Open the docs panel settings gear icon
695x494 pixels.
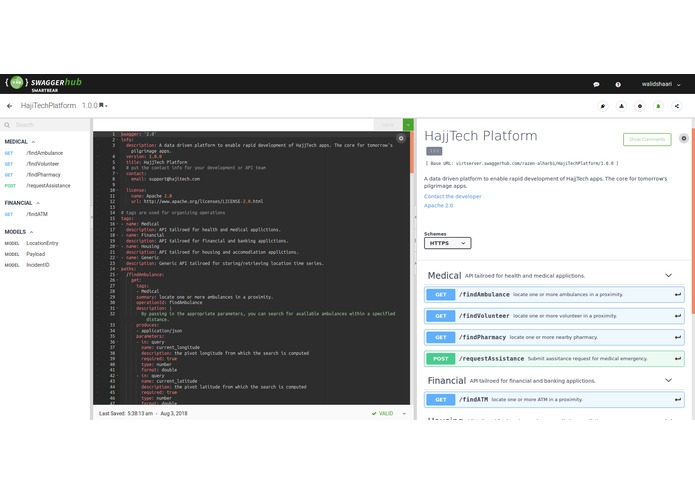684,138
